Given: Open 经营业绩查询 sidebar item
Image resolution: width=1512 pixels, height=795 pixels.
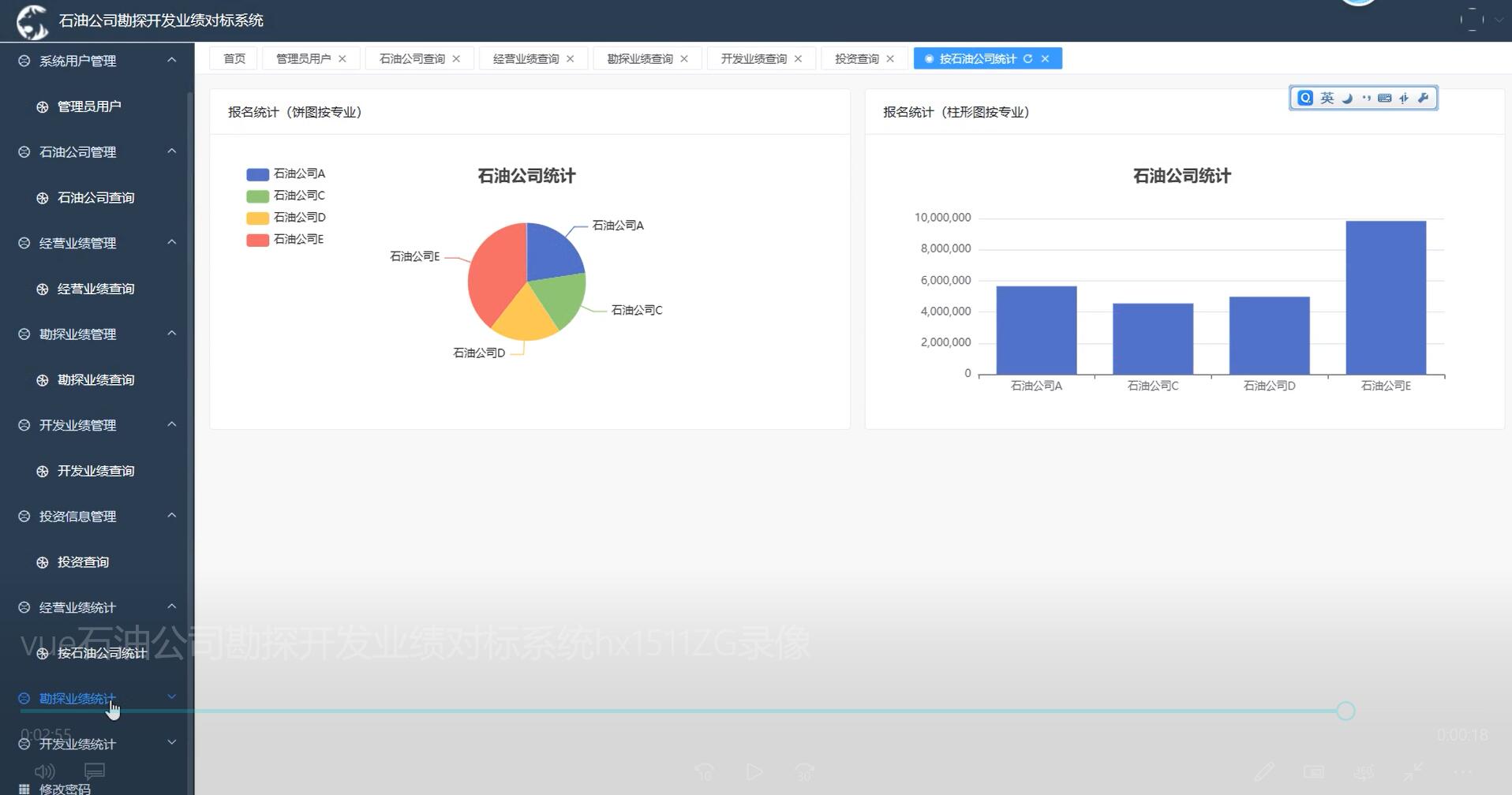Looking at the screenshot, I should point(95,289).
